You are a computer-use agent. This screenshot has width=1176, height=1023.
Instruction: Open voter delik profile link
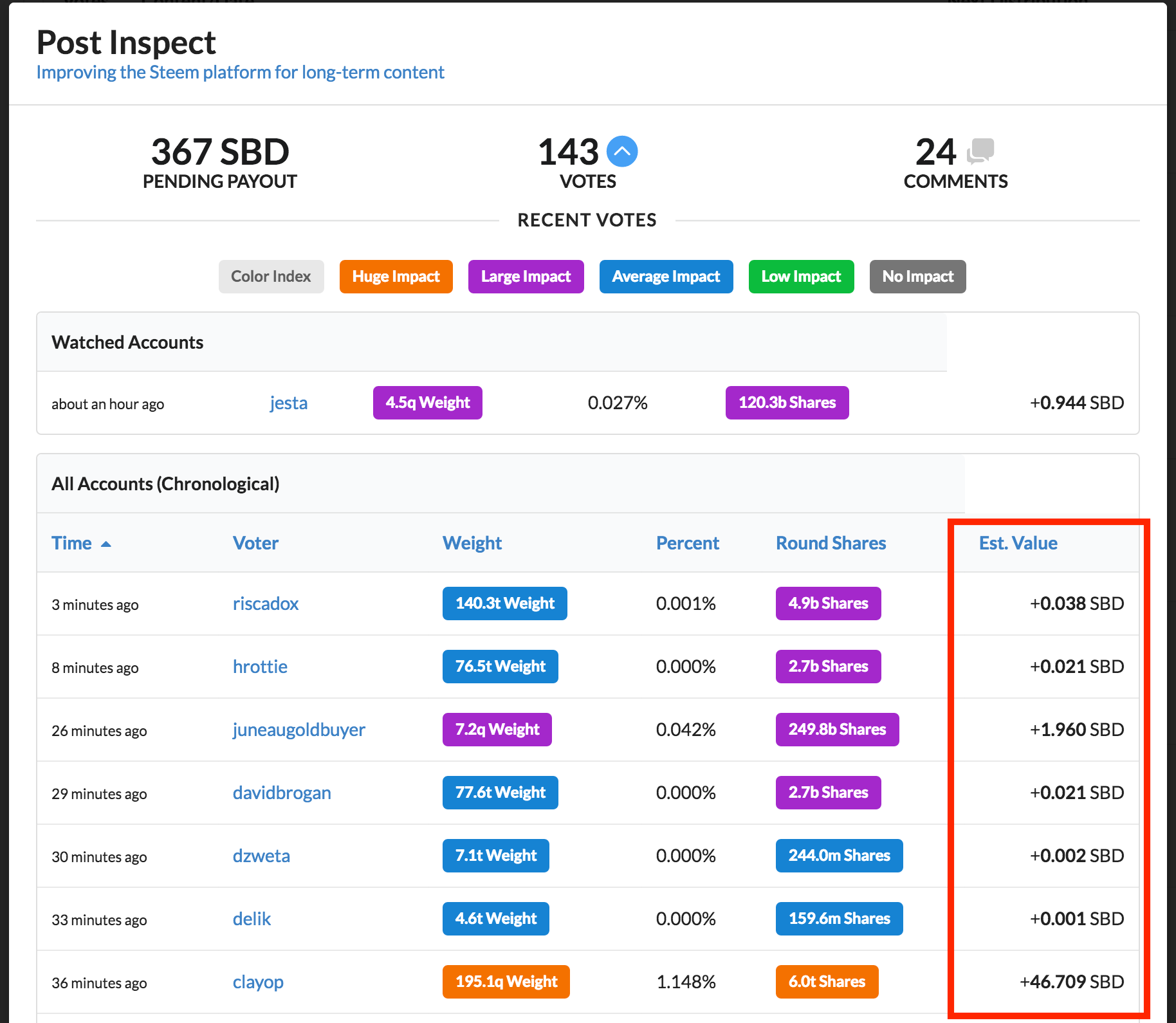point(252,919)
